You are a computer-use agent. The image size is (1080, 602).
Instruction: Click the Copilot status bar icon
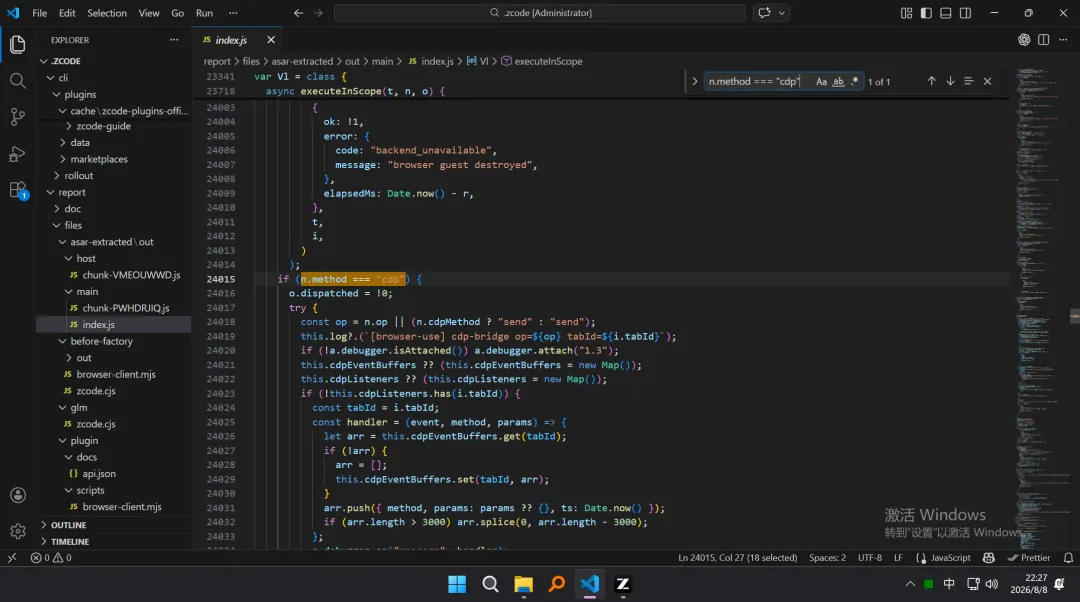988,558
